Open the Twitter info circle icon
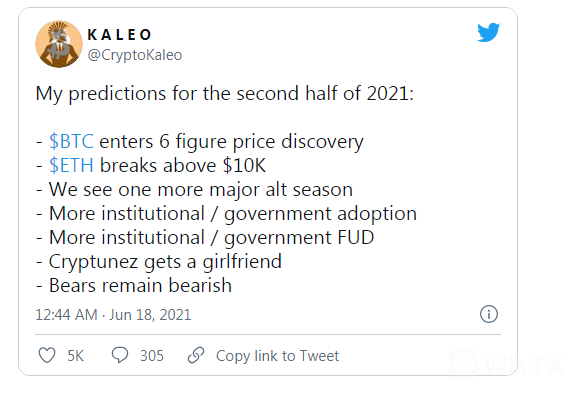 coord(489,314)
